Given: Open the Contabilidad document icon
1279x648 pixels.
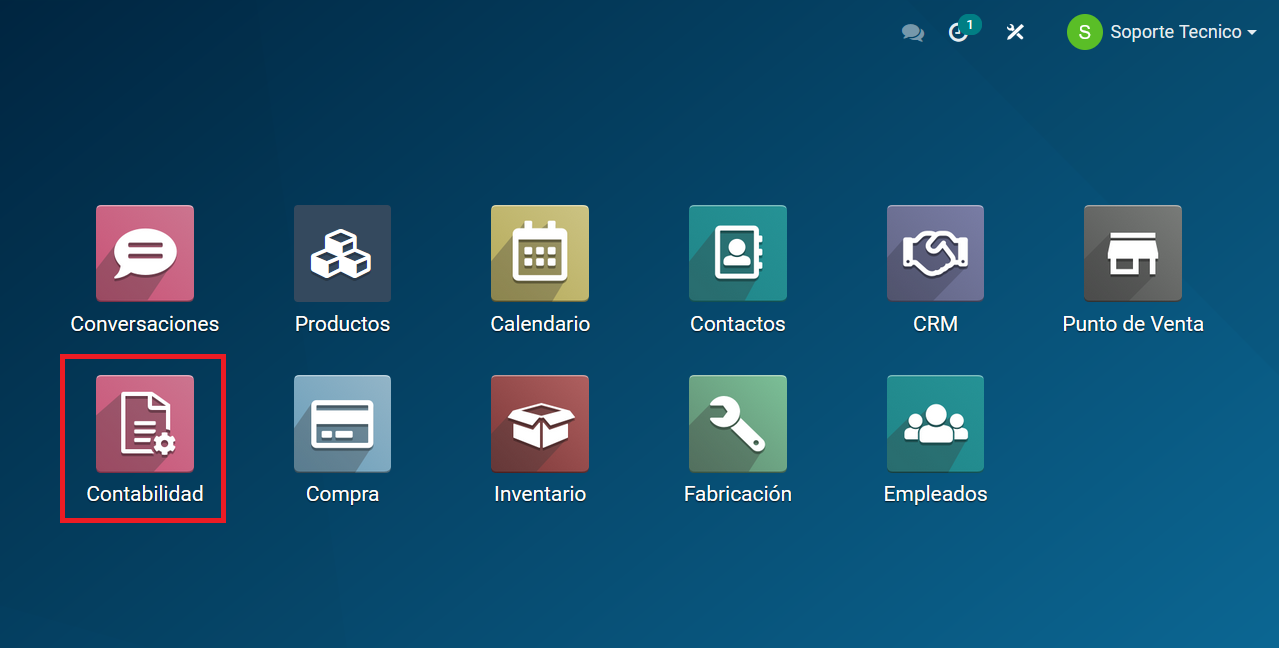Looking at the screenshot, I should click(x=145, y=424).
